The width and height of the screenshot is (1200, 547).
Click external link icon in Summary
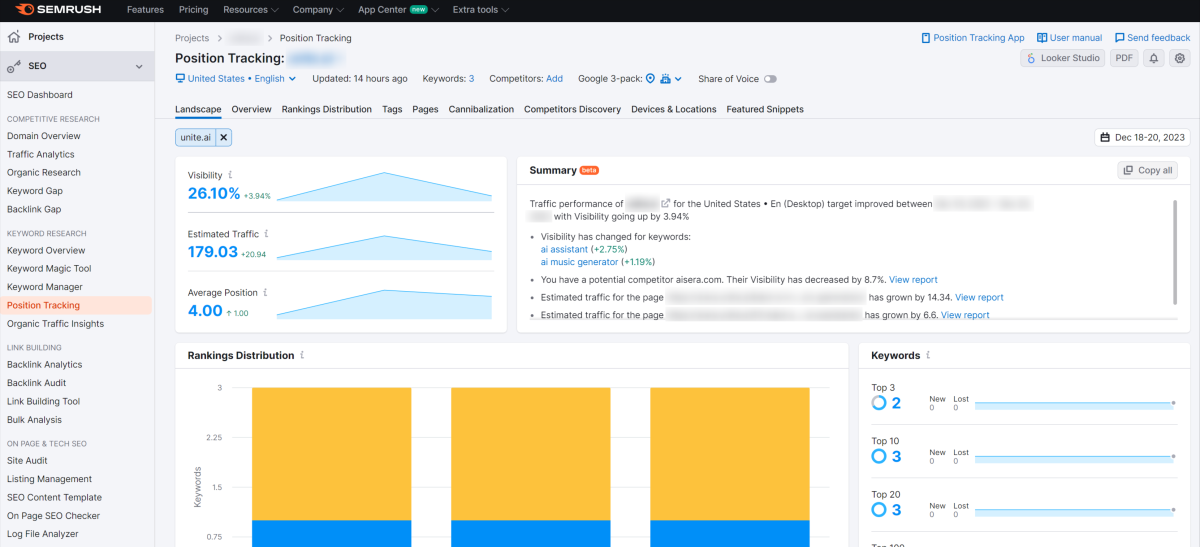coord(665,203)
